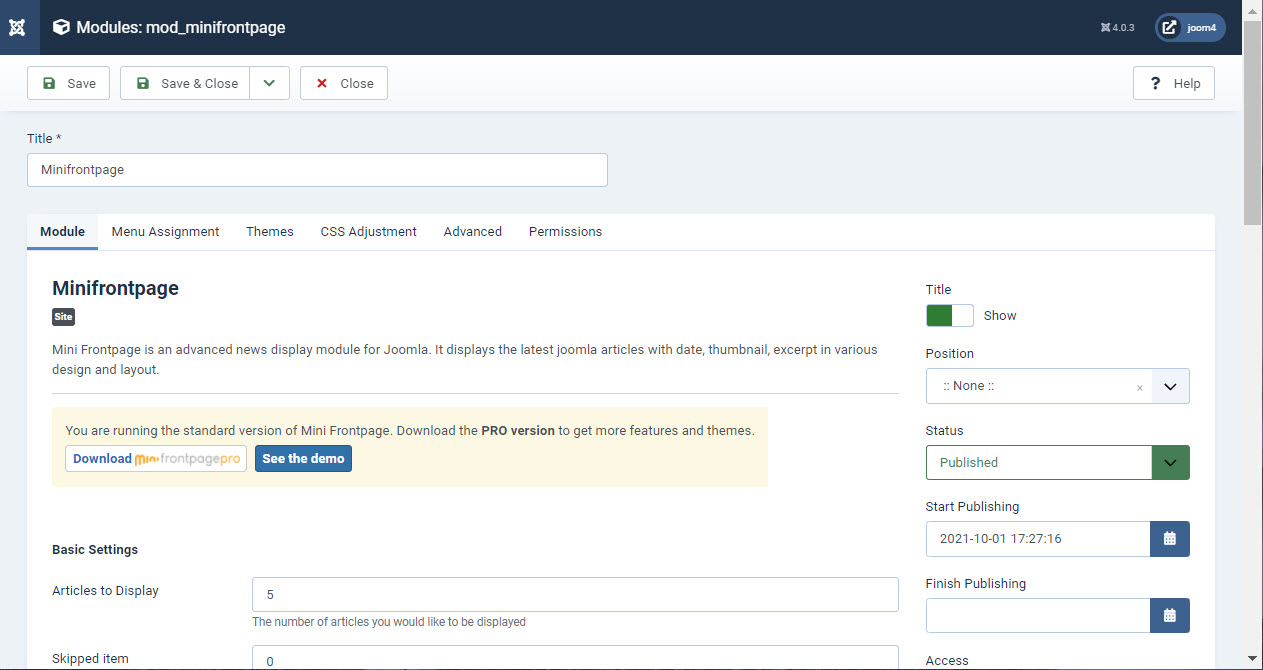The height and width of the screenshot is (670, 1263).
Task: Click the Articles to Display input field
Action: coord(575,594)
